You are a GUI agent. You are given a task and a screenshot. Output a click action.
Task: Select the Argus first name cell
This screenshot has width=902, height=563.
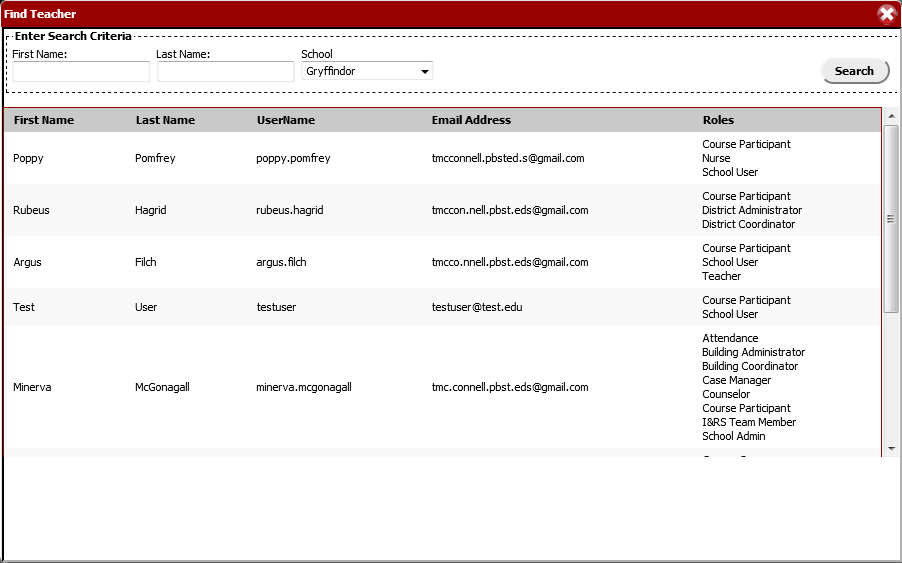tap(28, 262)
